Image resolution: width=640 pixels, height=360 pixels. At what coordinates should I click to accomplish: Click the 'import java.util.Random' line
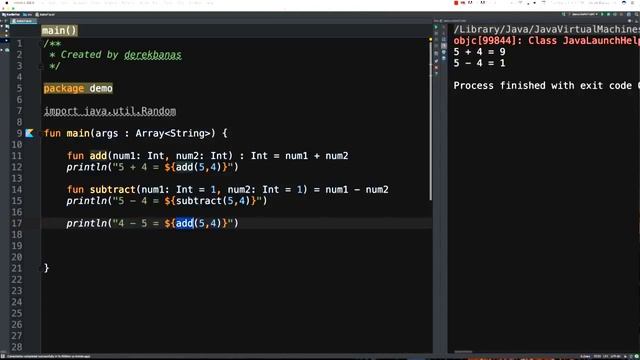[x=110, y=111]
